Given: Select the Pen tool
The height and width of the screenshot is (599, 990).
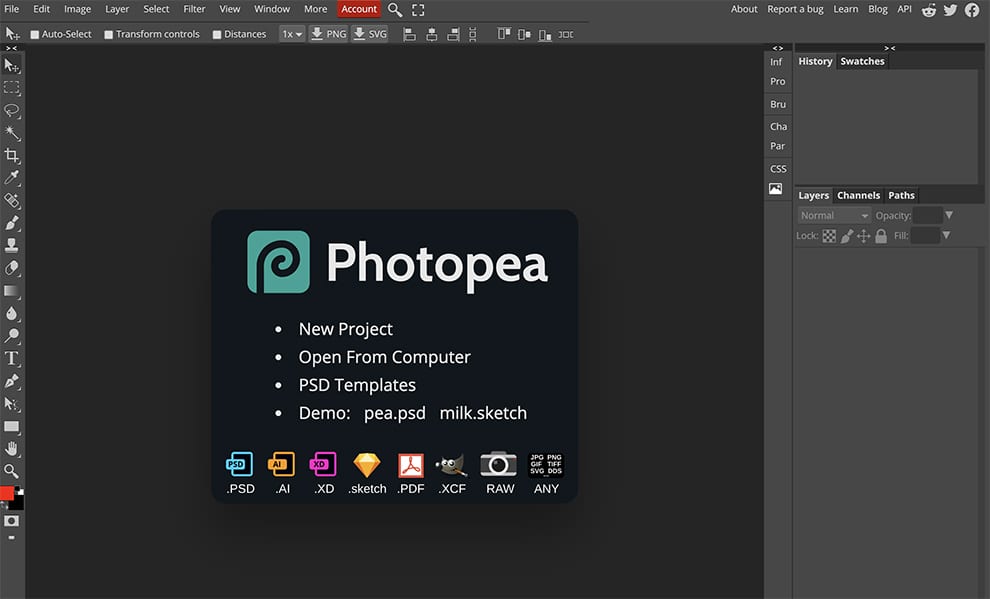Looking at the screenshot, I should [x=11, y=381].
